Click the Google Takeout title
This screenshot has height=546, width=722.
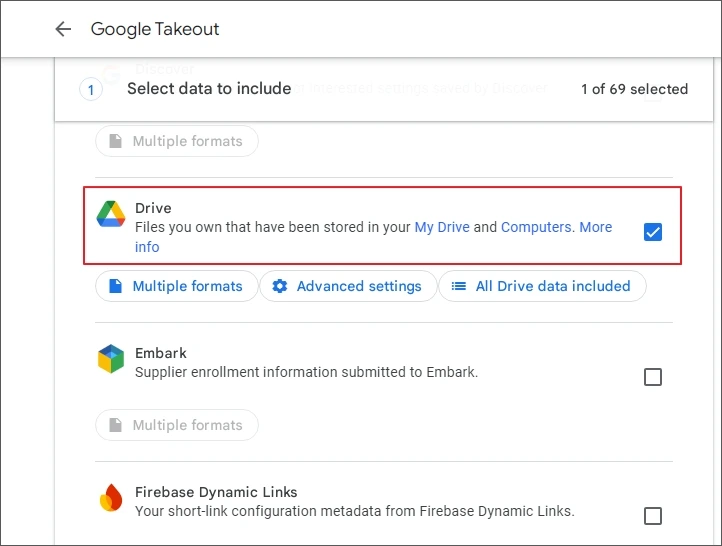pyautogui.click(x=155, y=29)
